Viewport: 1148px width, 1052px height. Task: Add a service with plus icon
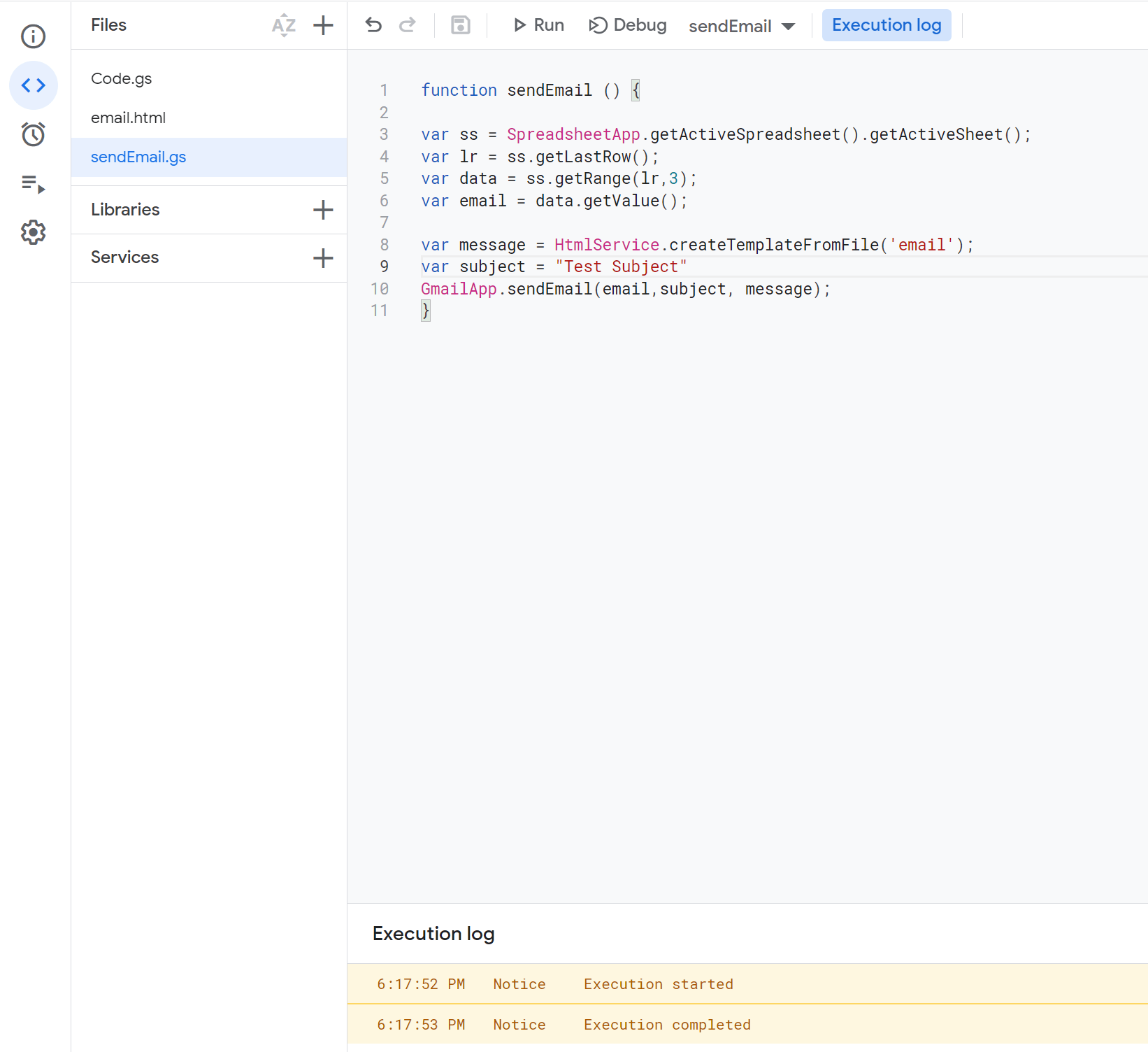323,258
